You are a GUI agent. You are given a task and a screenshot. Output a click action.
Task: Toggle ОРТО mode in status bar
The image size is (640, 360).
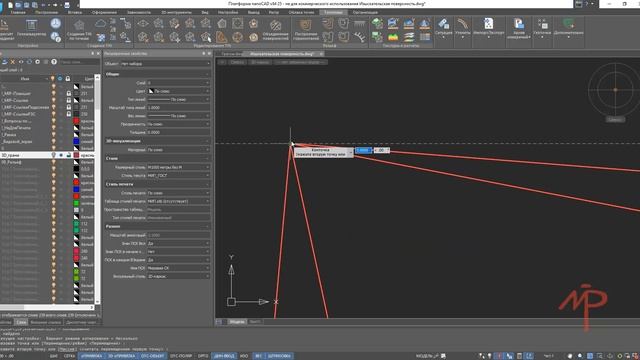(203, 356)
